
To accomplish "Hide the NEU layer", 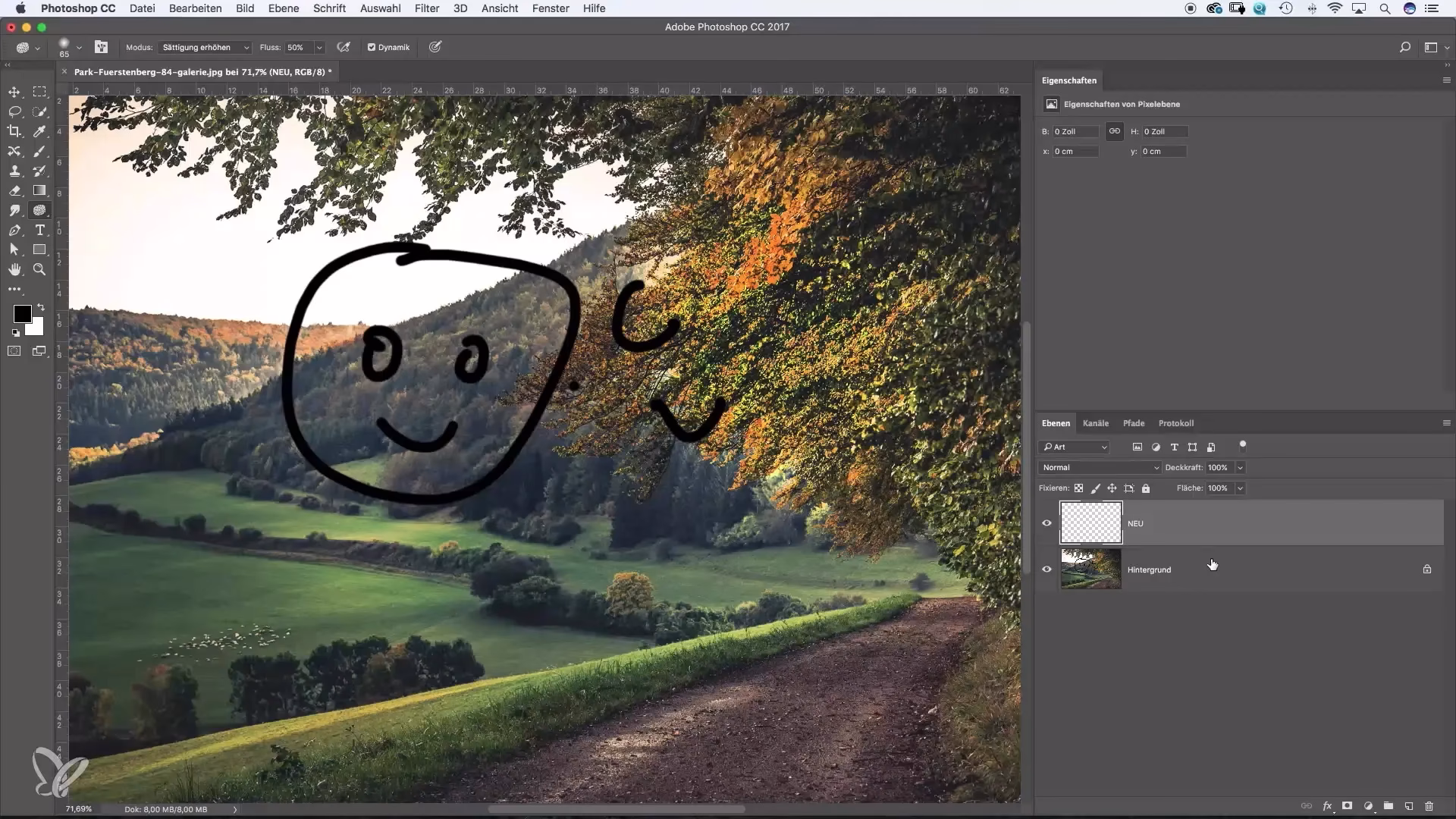I will click(1046, 523).
